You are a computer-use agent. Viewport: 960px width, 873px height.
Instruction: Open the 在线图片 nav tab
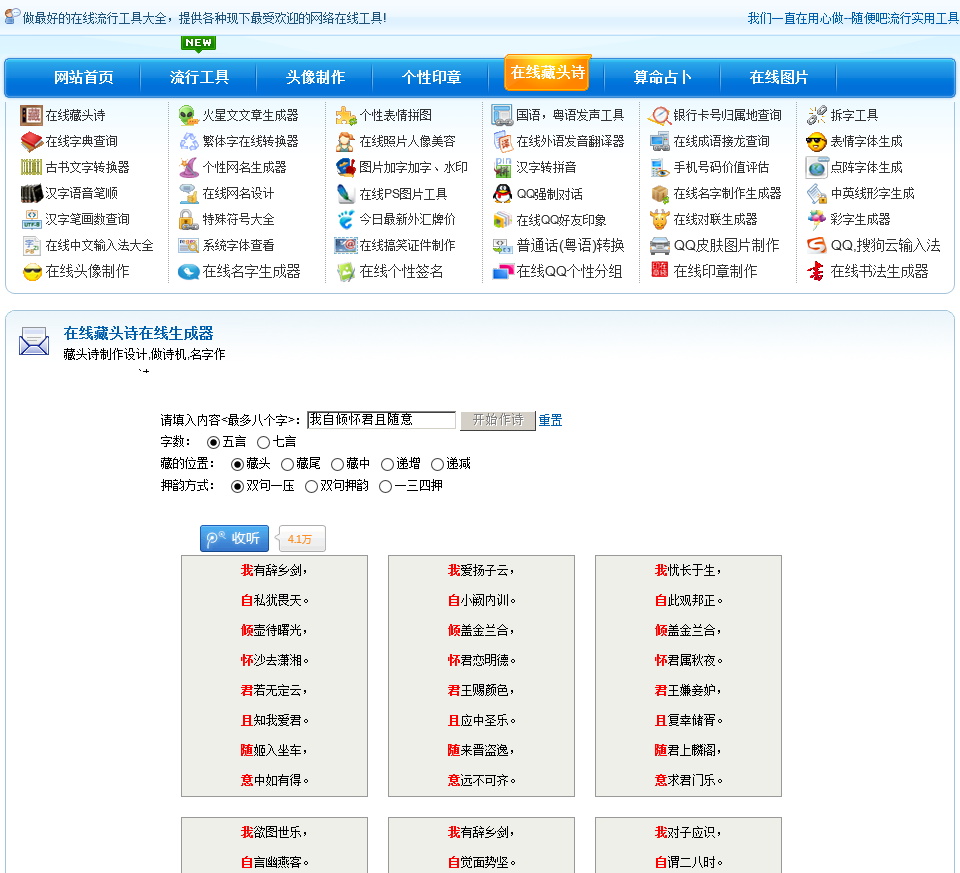(x=779, y=77)
